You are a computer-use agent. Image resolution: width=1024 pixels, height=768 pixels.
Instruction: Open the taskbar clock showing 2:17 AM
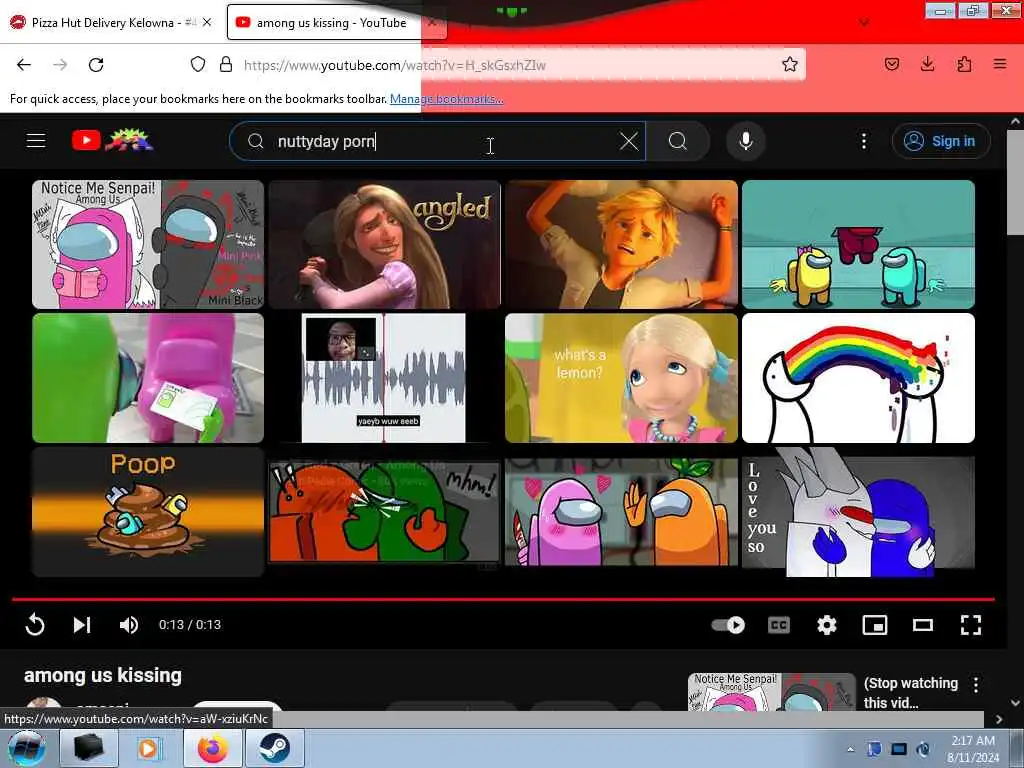tap(973, 748)
